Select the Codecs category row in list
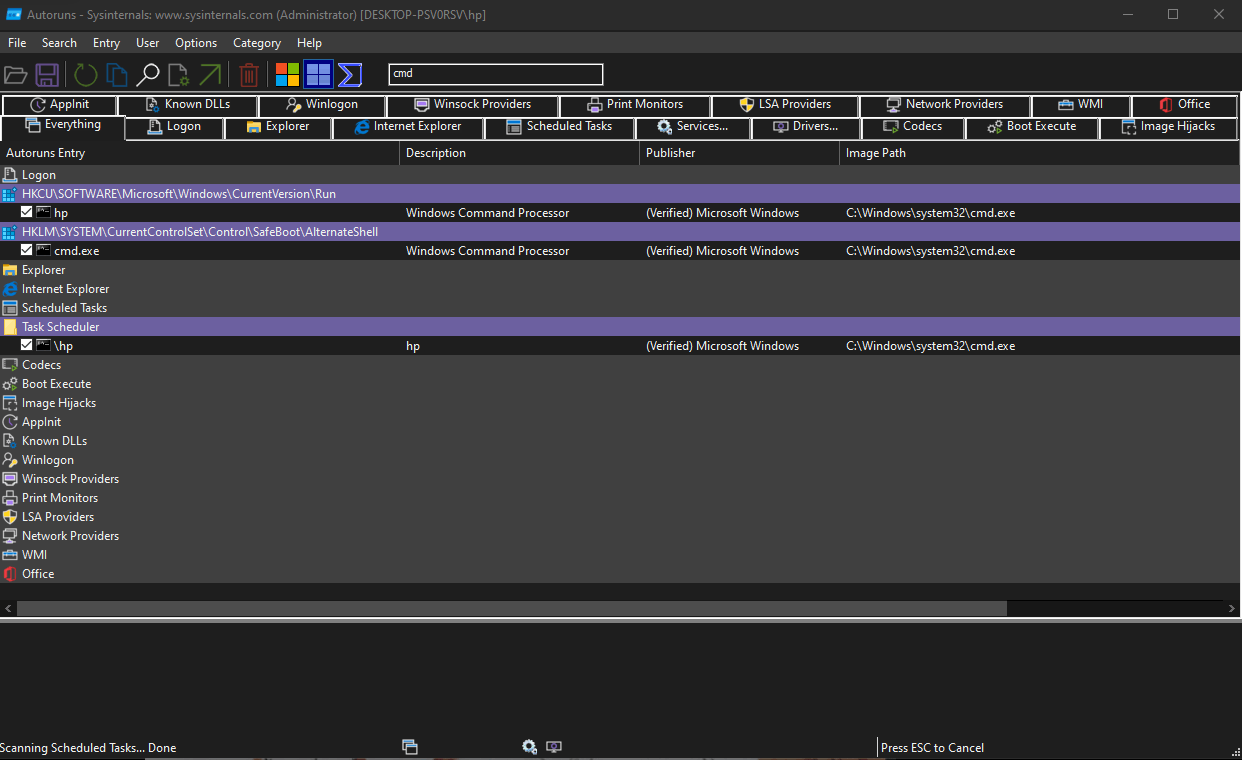1242x760 pixels. click(x=620, y=364)
